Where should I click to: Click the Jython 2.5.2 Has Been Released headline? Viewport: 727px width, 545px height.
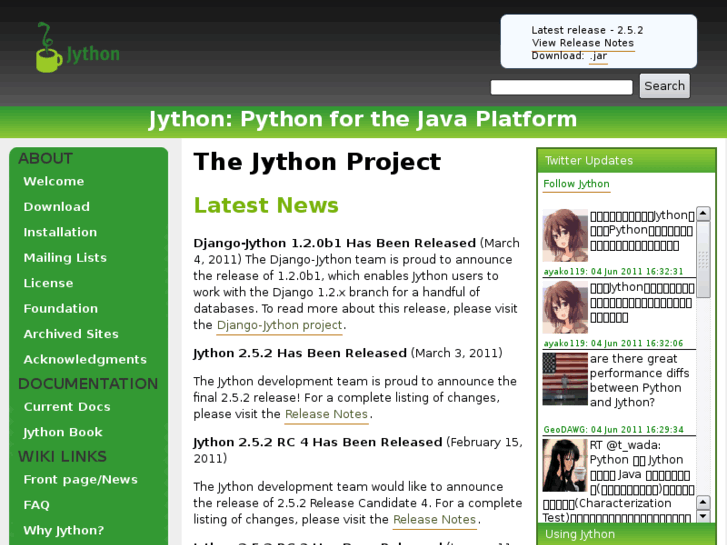coord(300,353)
